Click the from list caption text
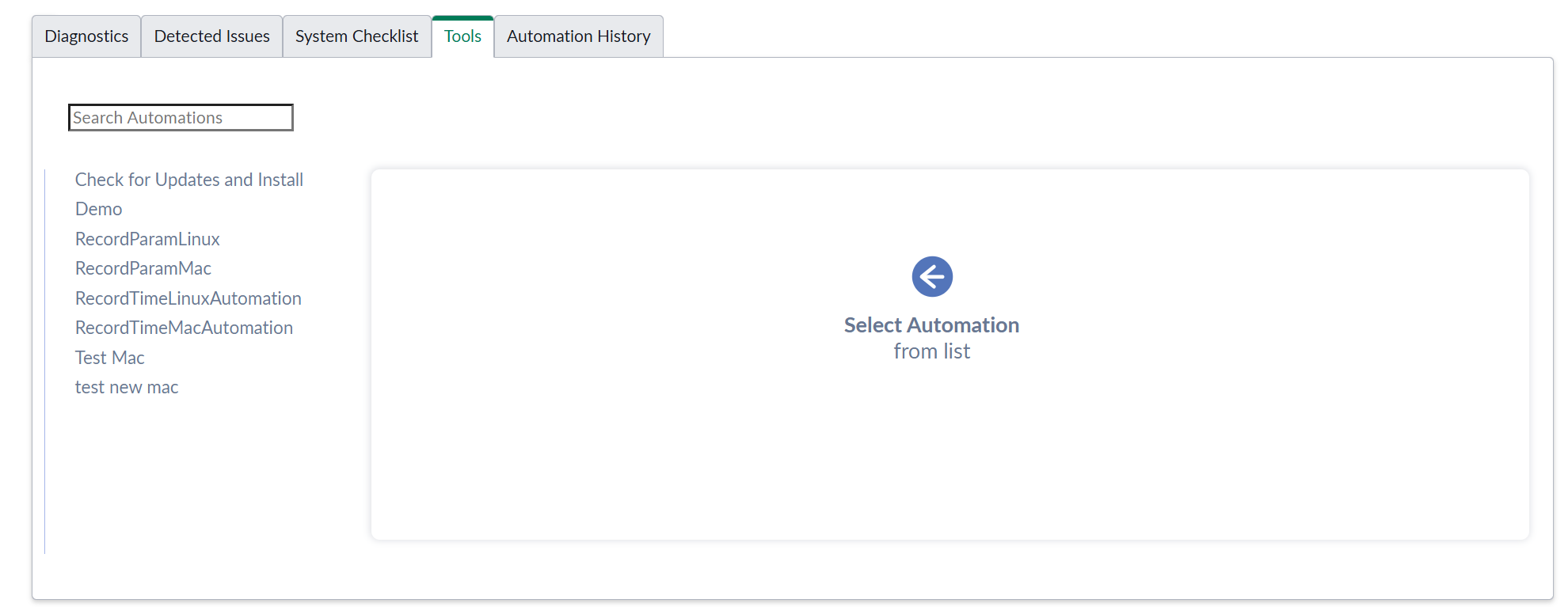The image size is (1568, 607). click(x=931, y=351)
